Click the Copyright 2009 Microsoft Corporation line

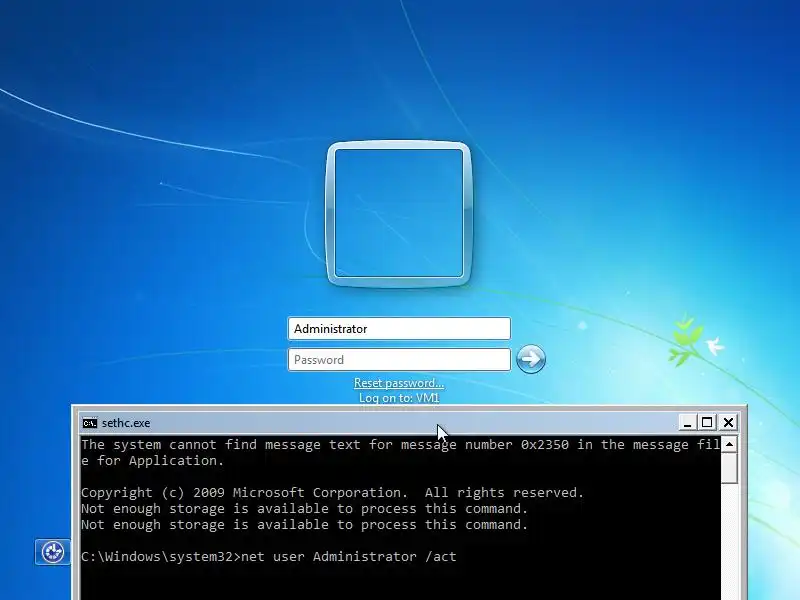(332, 493)
